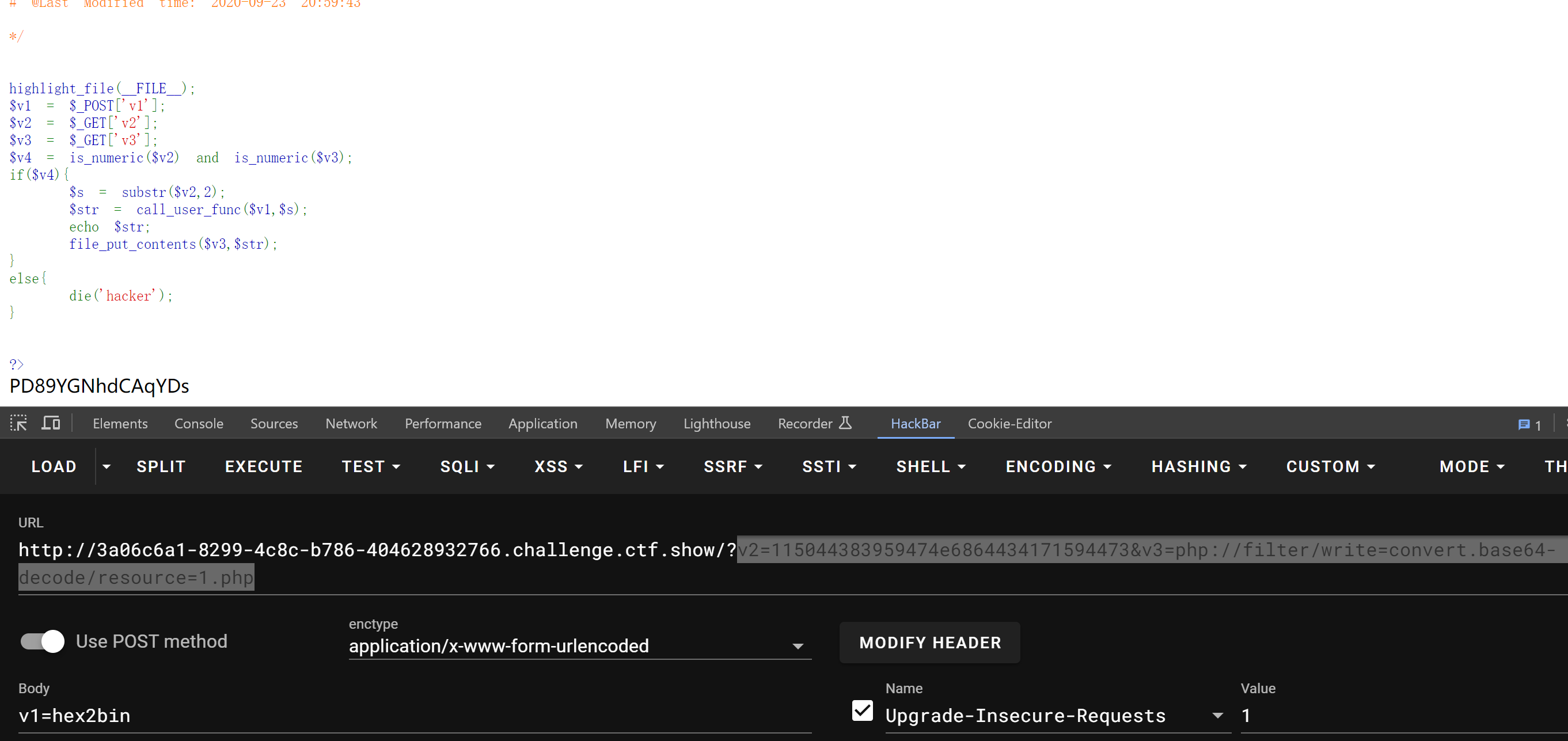Open the Performance tab
This screenshot has height=741, width=1568.
(442, 423)
